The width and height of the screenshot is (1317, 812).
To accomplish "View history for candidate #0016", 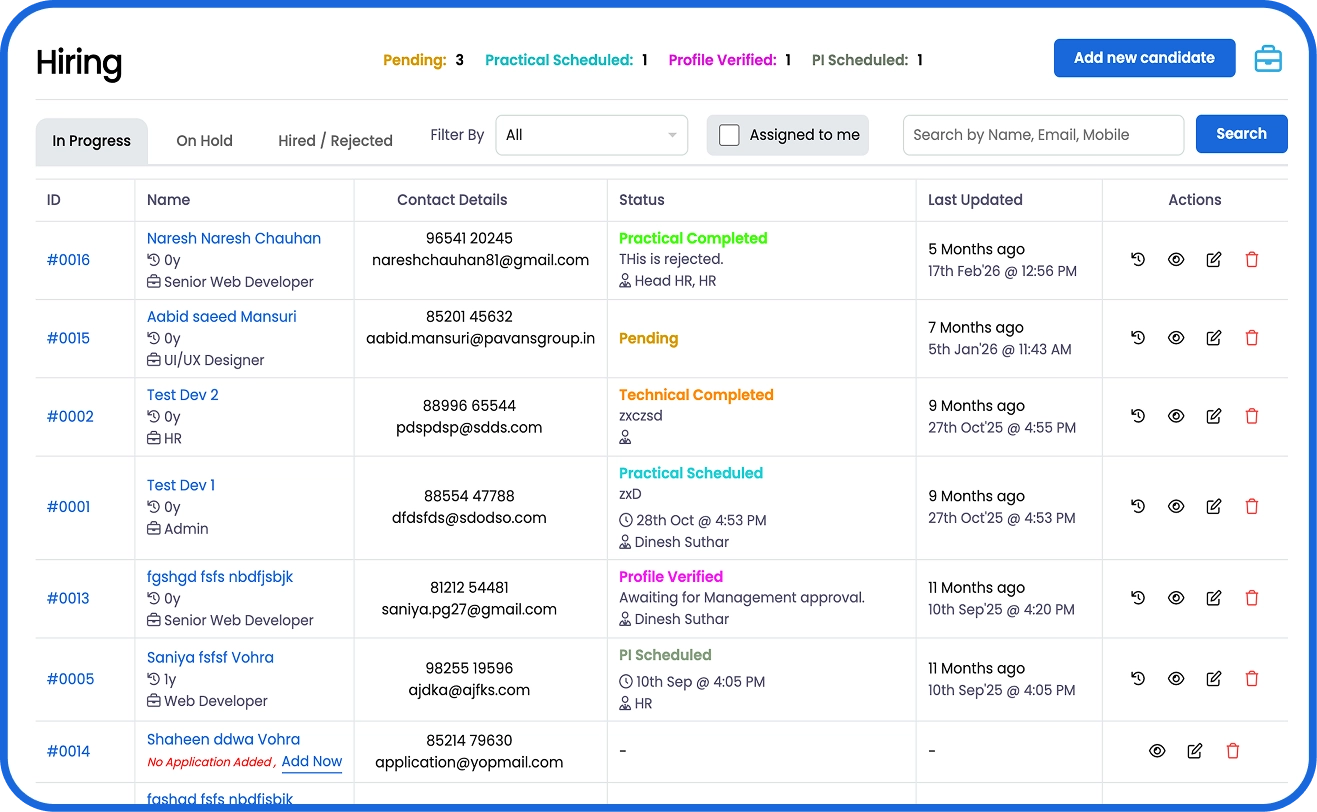I will (x=1138, y=260).
